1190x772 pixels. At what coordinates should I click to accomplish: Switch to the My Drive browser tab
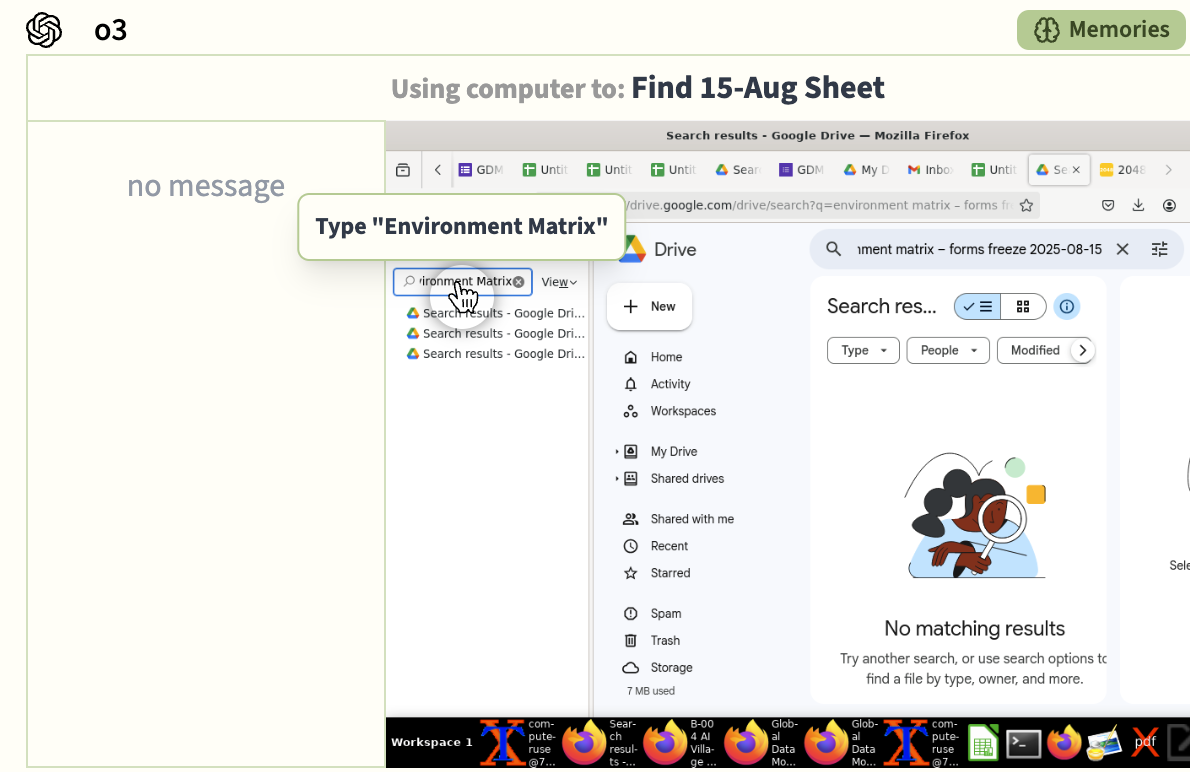[x=867, y=170]
